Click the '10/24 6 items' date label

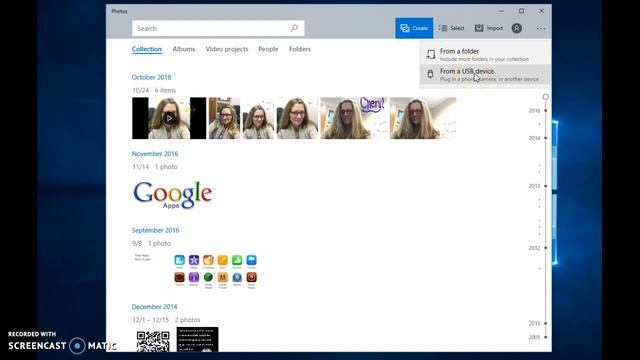click(x=154, y=90)
